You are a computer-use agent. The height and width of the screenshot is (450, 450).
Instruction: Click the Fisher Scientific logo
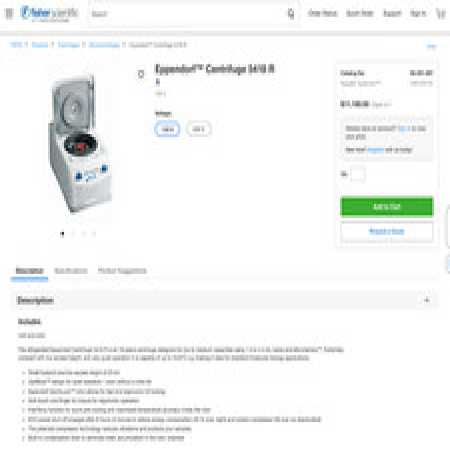click(49, 13)
